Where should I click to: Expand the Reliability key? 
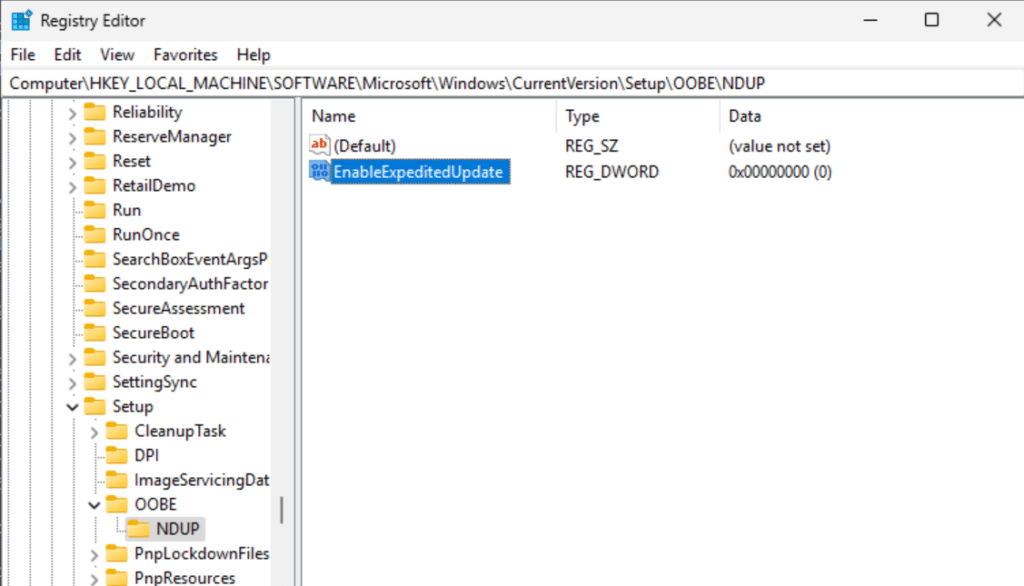coord(72,113)
